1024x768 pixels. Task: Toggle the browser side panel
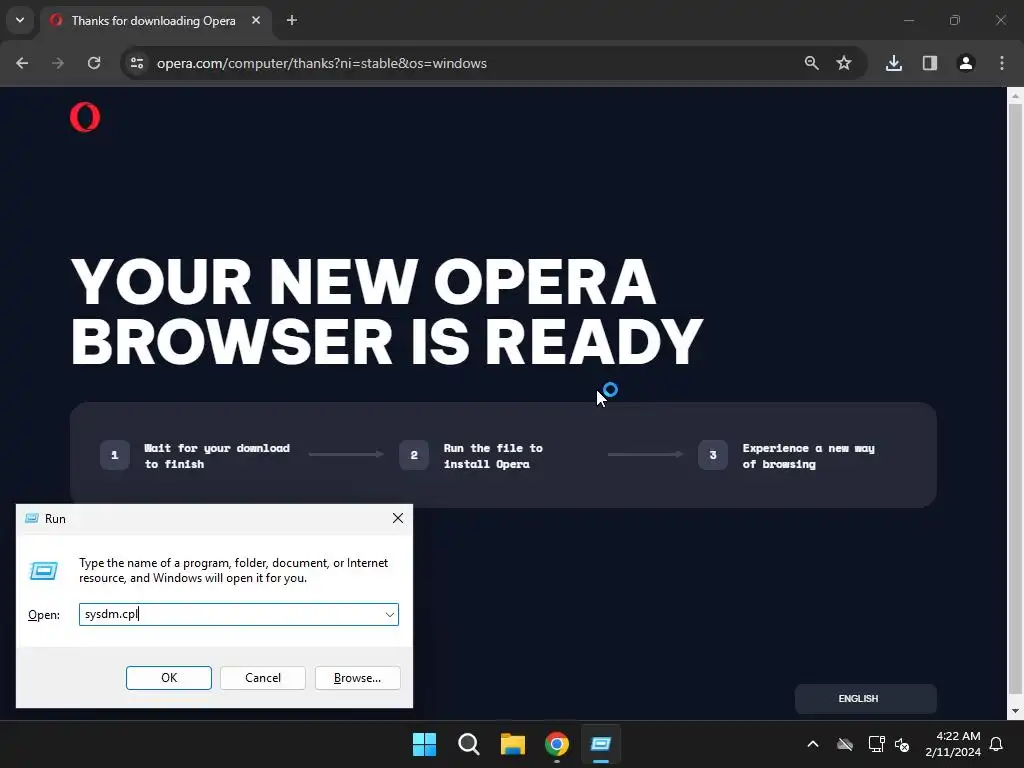[930, 63]
